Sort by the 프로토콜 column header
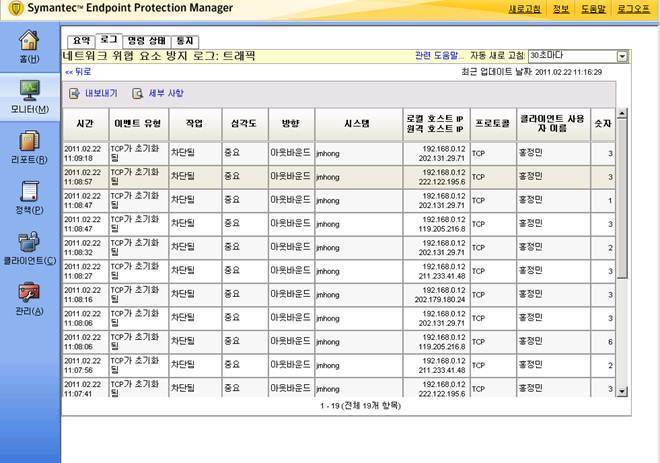Screen dimensions: 660x463 (493, 124)
